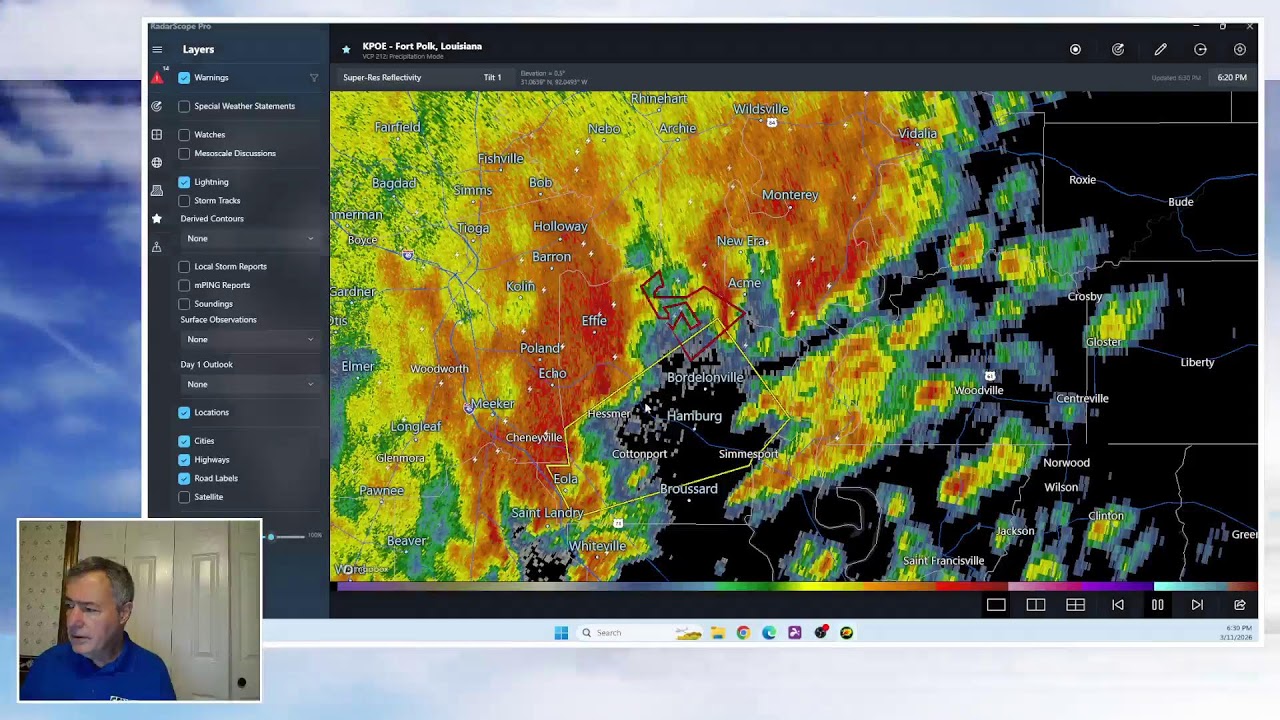Enable Local Storm Reports checkbox
Screen dimensions: 1280x720
pos(184,266)
